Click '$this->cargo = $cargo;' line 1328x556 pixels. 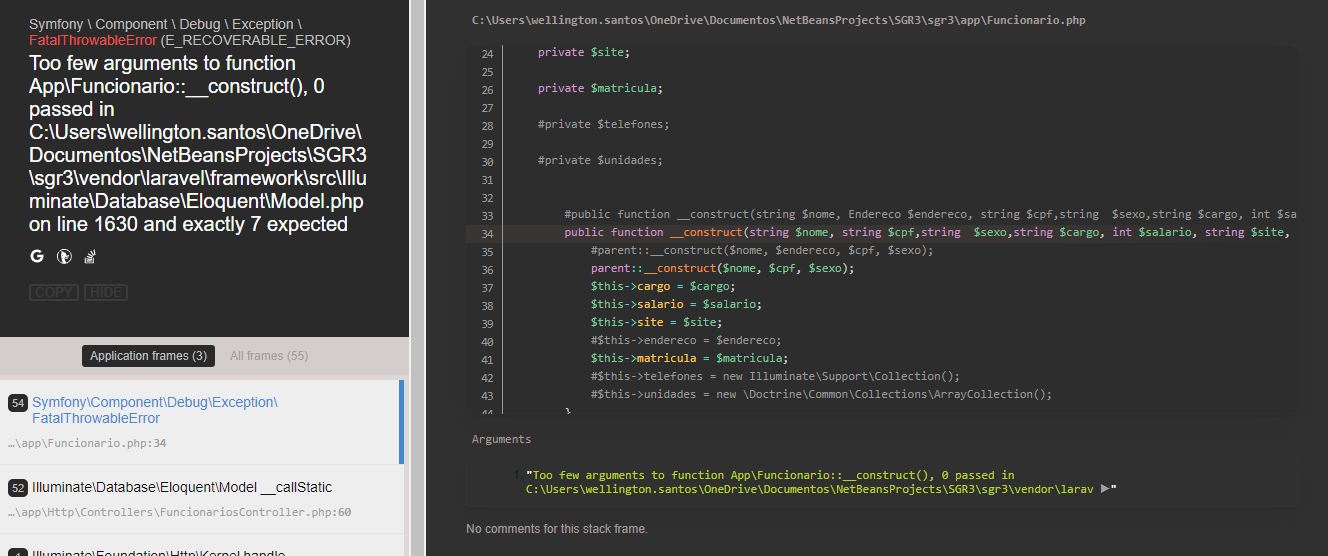(x=662, y=287)
